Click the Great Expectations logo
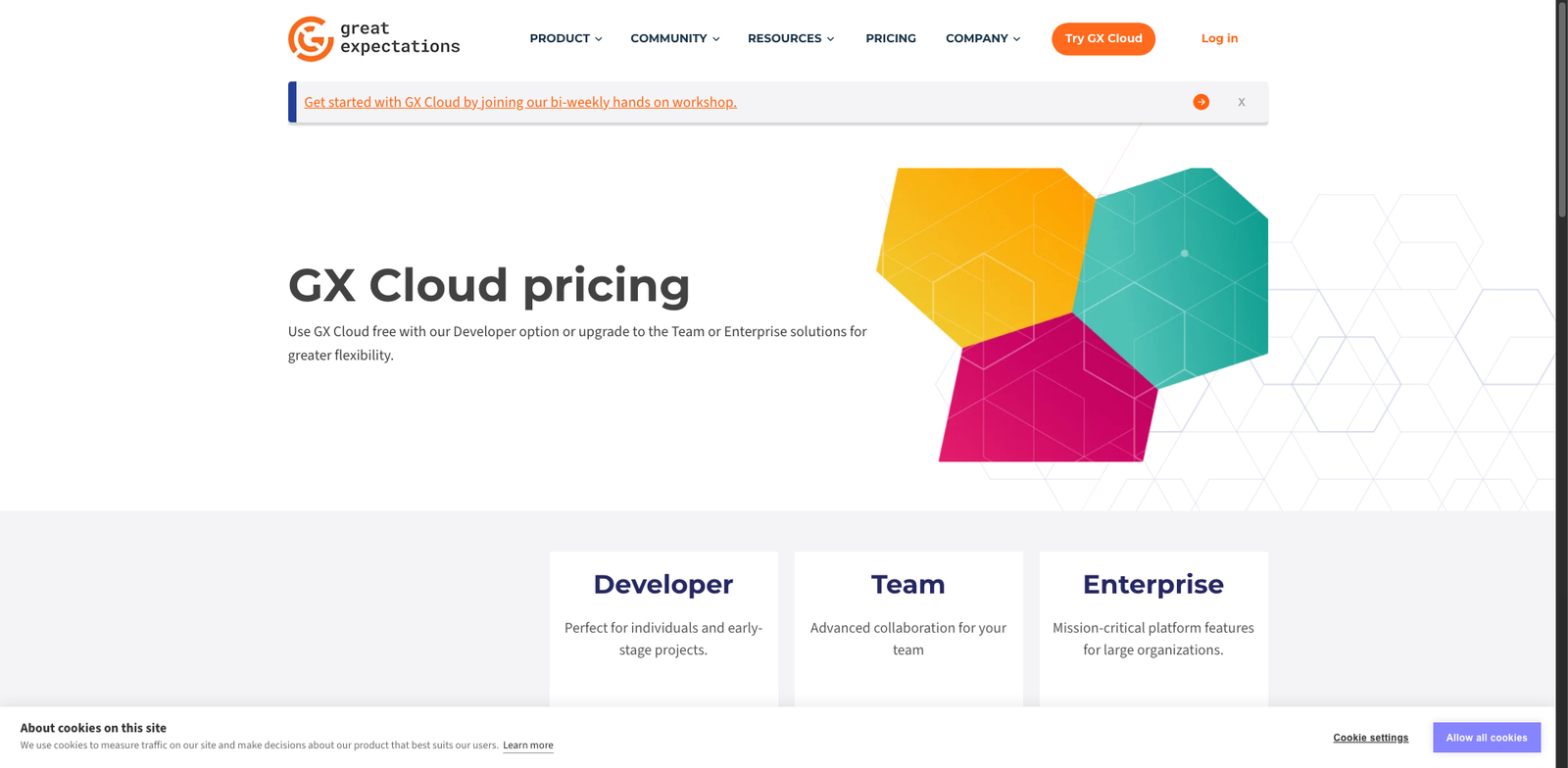The image size is (1568, 768). point(373,38)
